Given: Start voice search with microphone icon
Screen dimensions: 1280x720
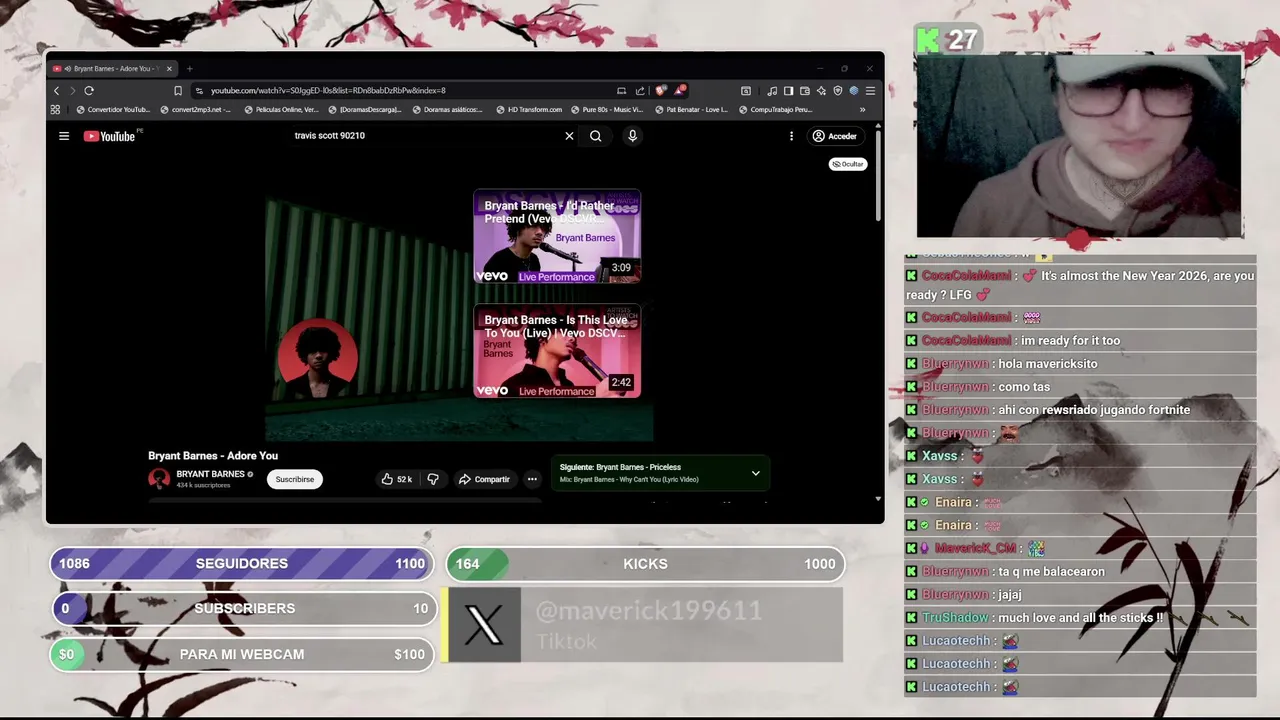Looking at the screenshot, I should pos(632,136).
